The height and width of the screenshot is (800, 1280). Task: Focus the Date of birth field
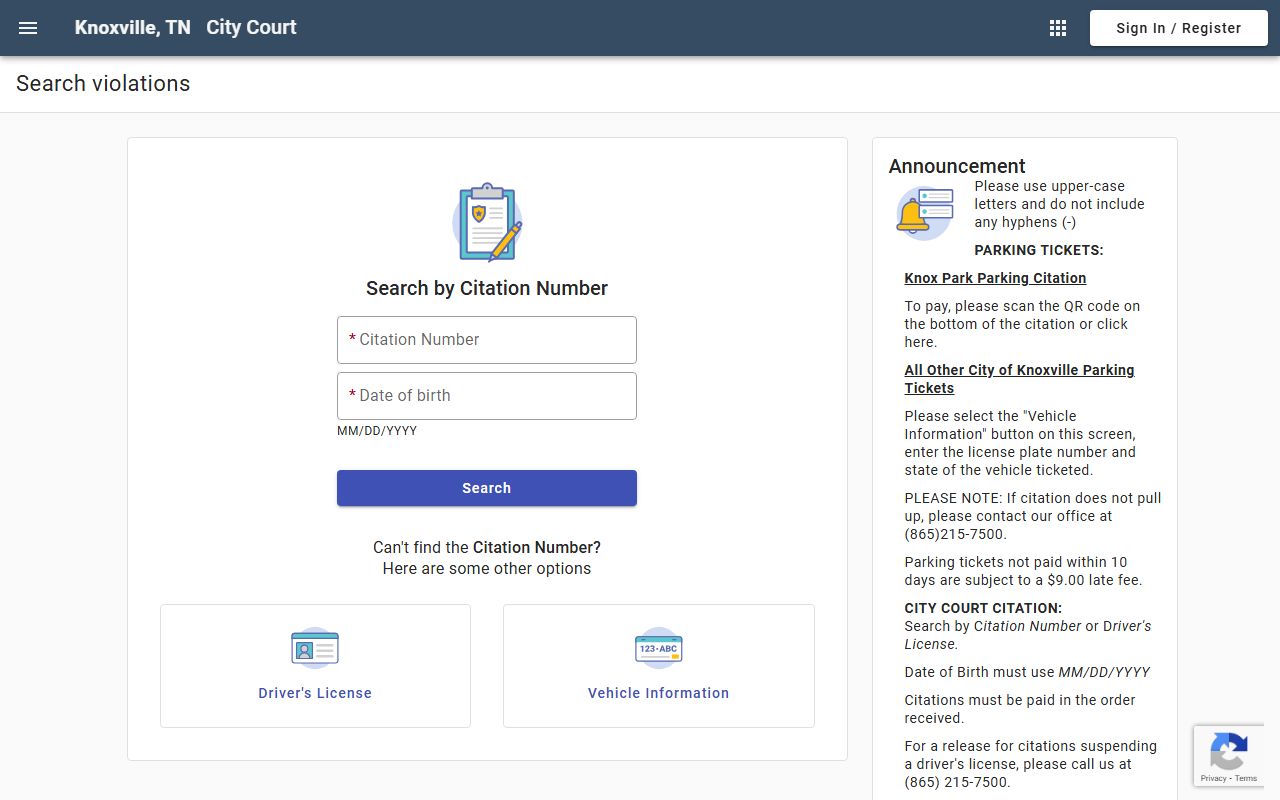click(487, 396)
